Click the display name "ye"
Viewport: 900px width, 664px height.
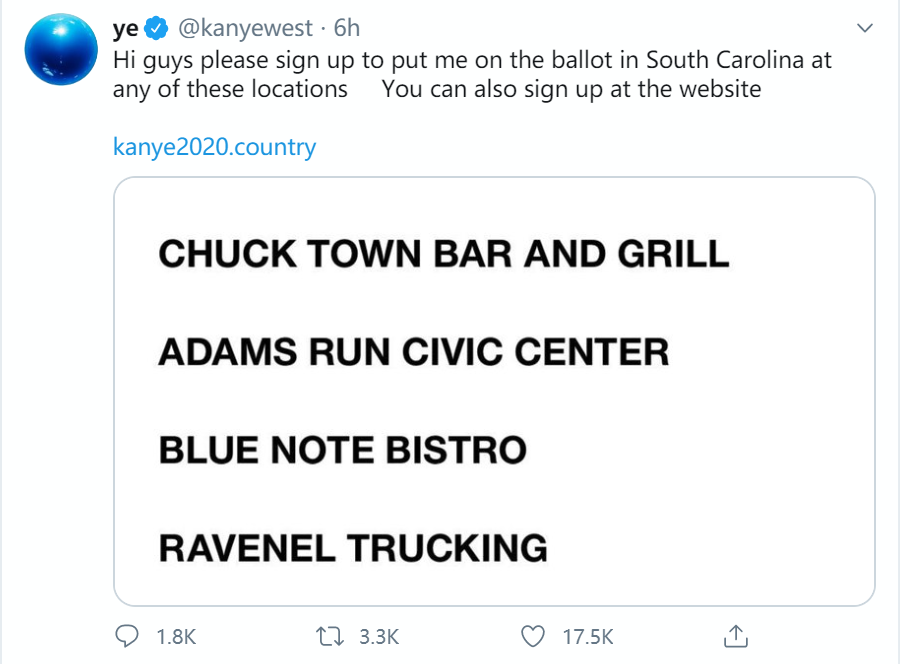point(126,29)
